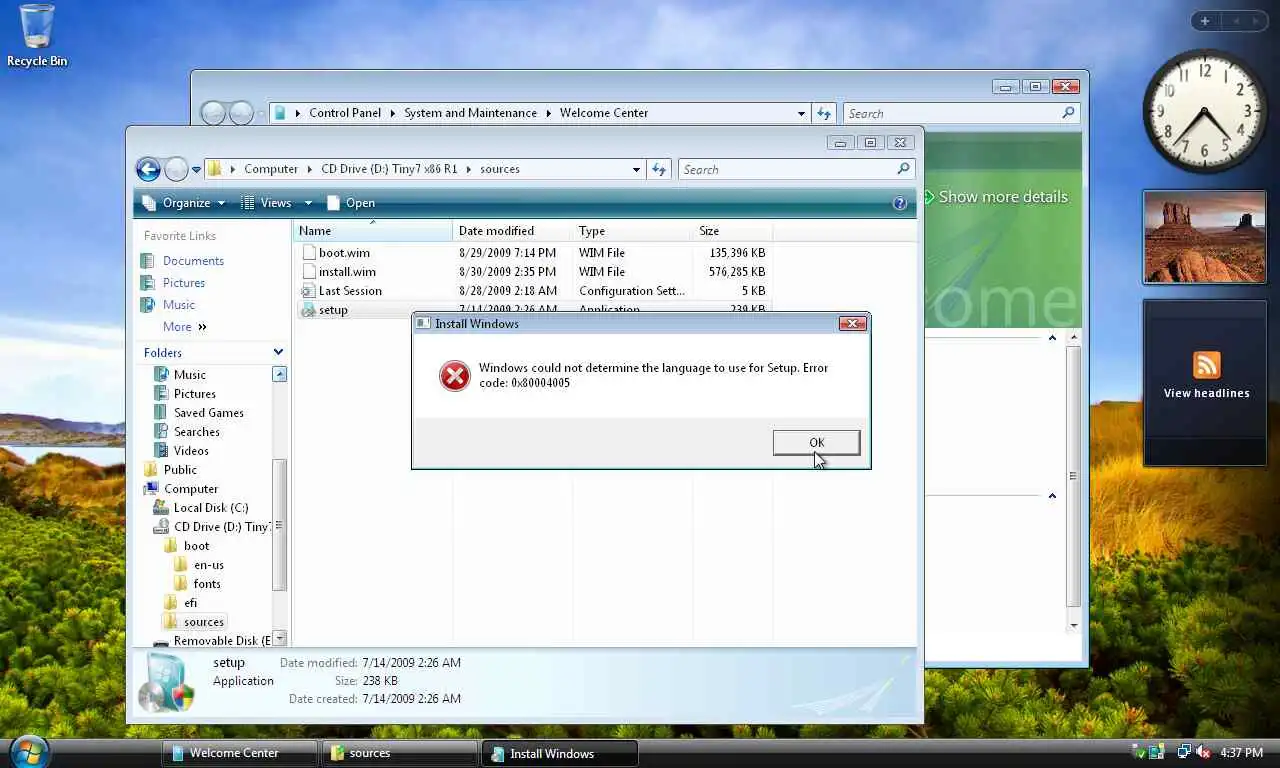
Task: Click Control Panel in the Welcome Center breadcrumb
Action: coord(345,113)
